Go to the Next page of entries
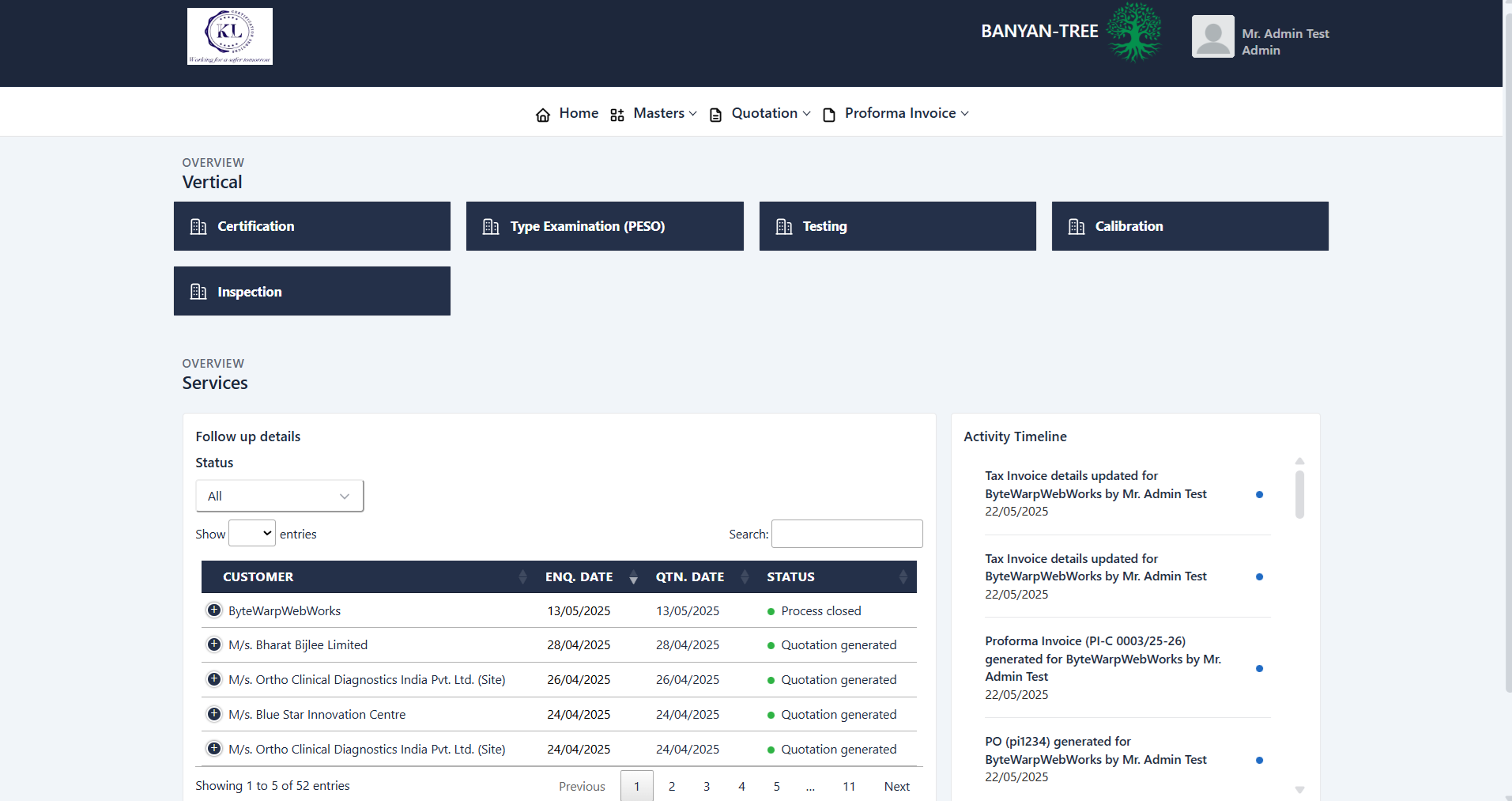 coord(896,786)
